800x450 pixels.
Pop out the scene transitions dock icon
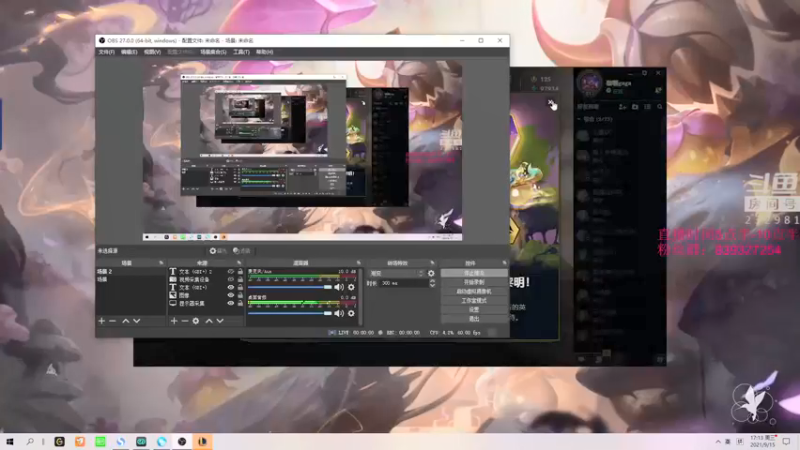tap(433, 263)
